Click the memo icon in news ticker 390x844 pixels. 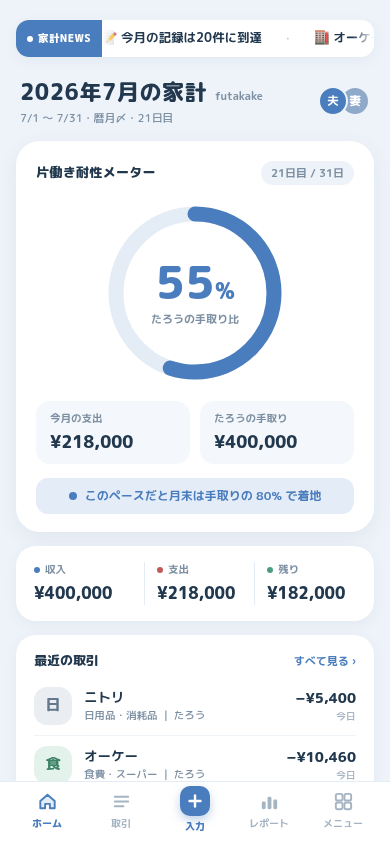111,38
